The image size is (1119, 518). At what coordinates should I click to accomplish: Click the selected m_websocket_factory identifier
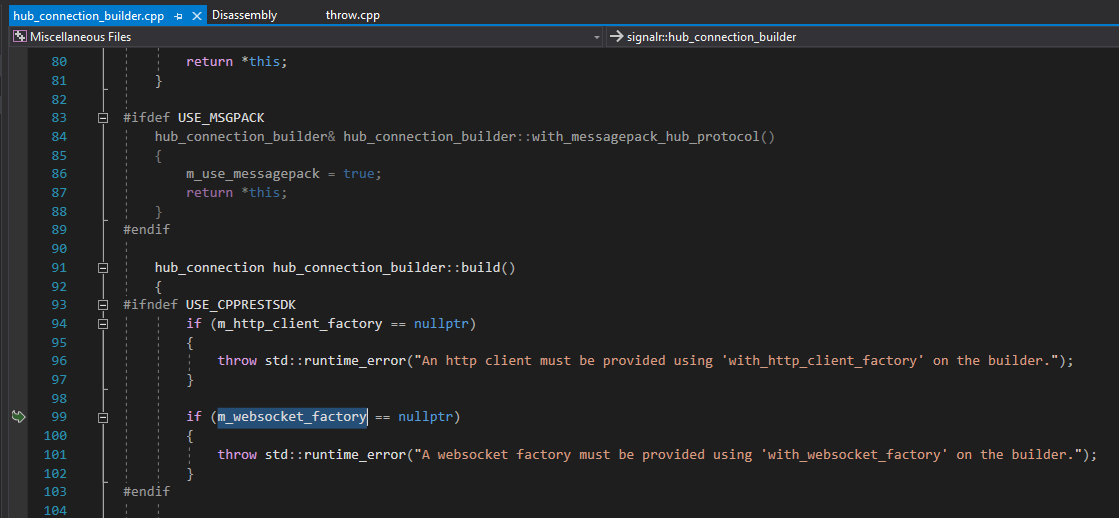point(293,417)
